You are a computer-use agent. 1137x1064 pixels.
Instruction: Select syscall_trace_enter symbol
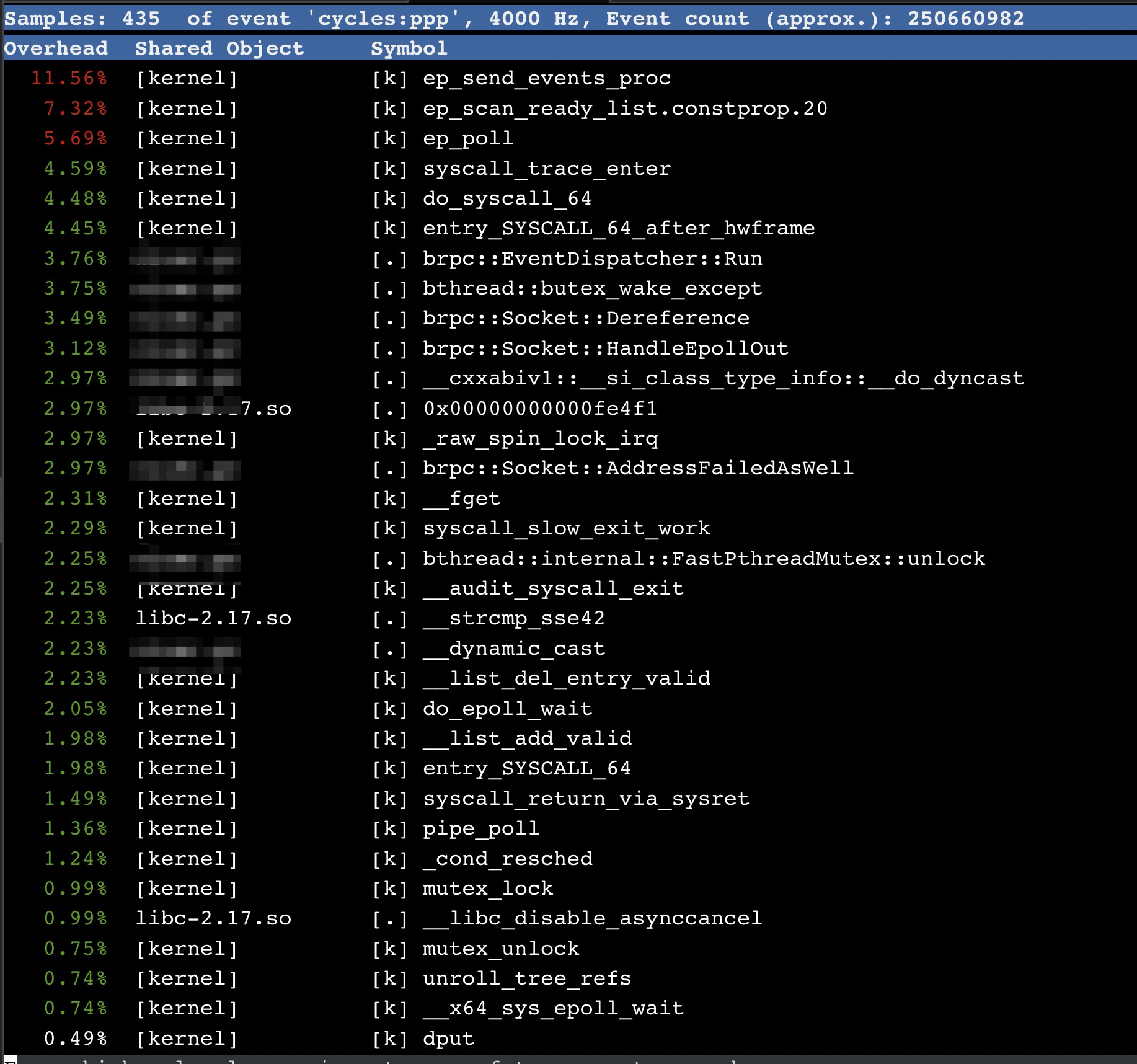coord(546,169)
